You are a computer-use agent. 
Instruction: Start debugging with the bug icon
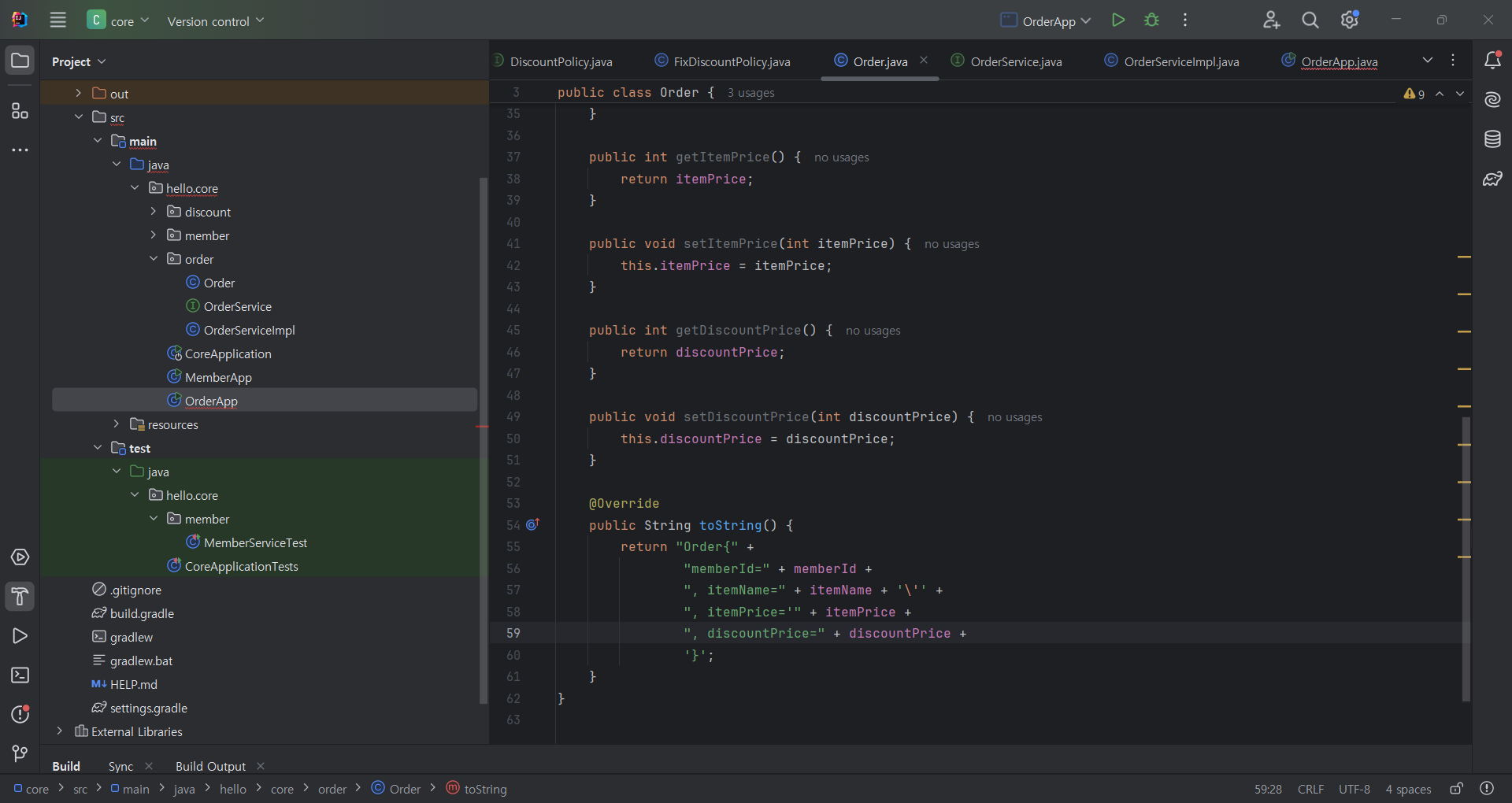pos(1151,20)
